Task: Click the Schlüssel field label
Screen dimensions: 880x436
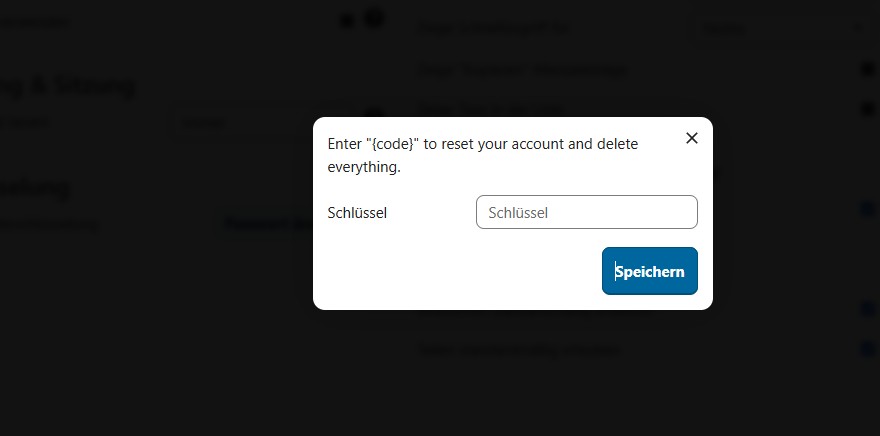Action: tap(357, 212)
